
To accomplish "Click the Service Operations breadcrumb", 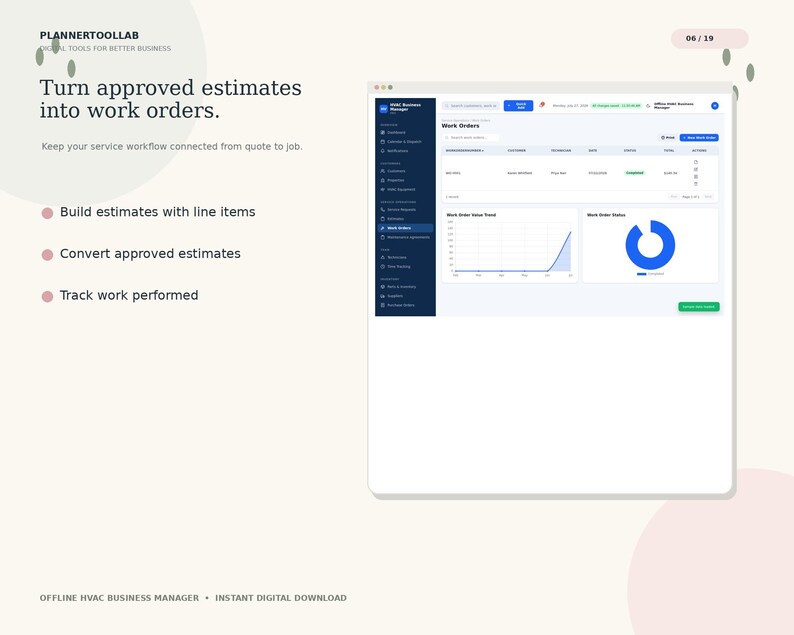I will pyautogui.click(x=455, y=121).
